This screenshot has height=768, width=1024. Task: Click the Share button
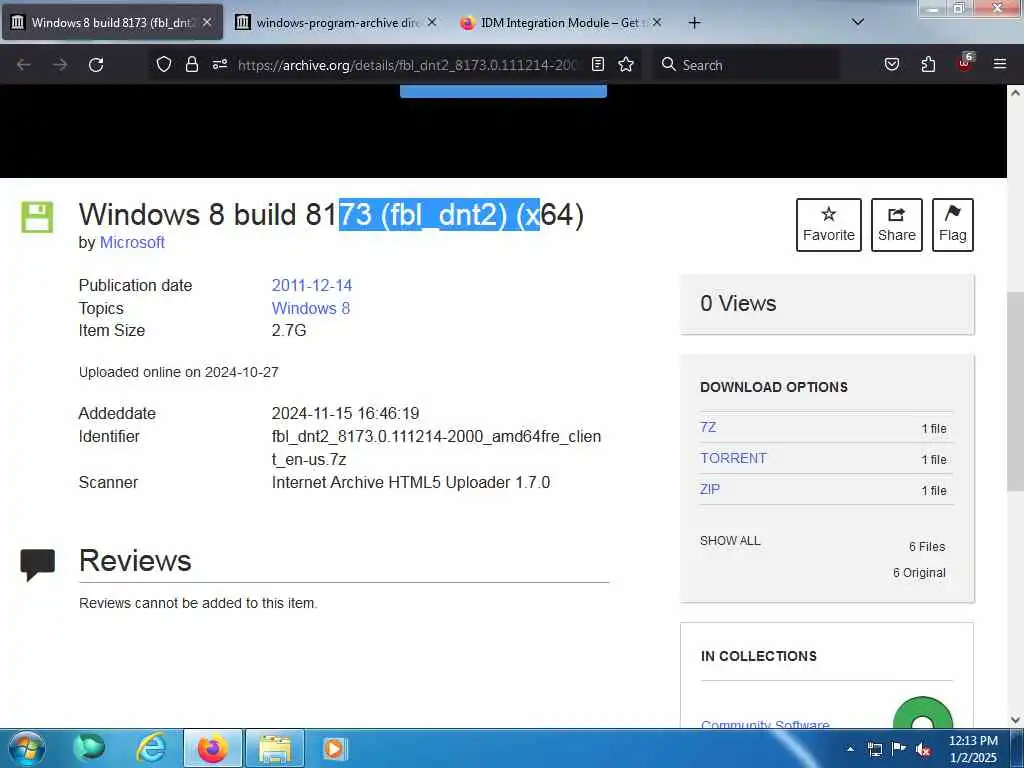(897, 225)
